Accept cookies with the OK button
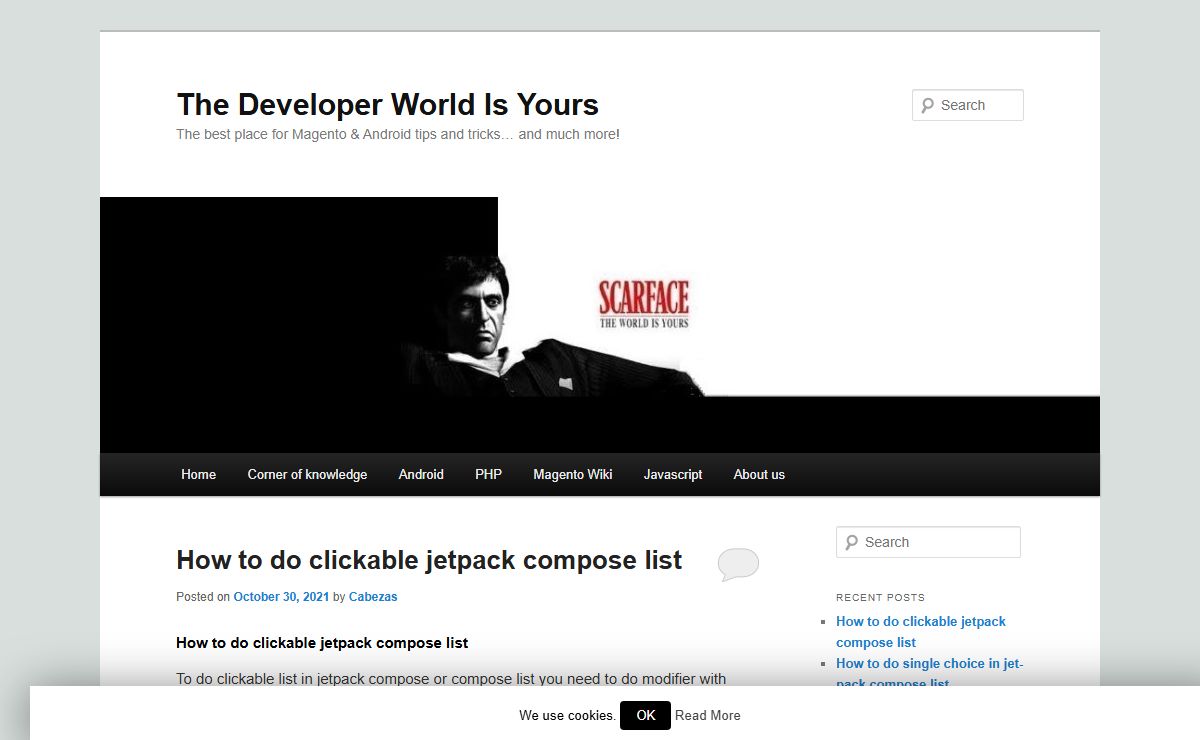The image size is (1200, 740). point(646,715)
